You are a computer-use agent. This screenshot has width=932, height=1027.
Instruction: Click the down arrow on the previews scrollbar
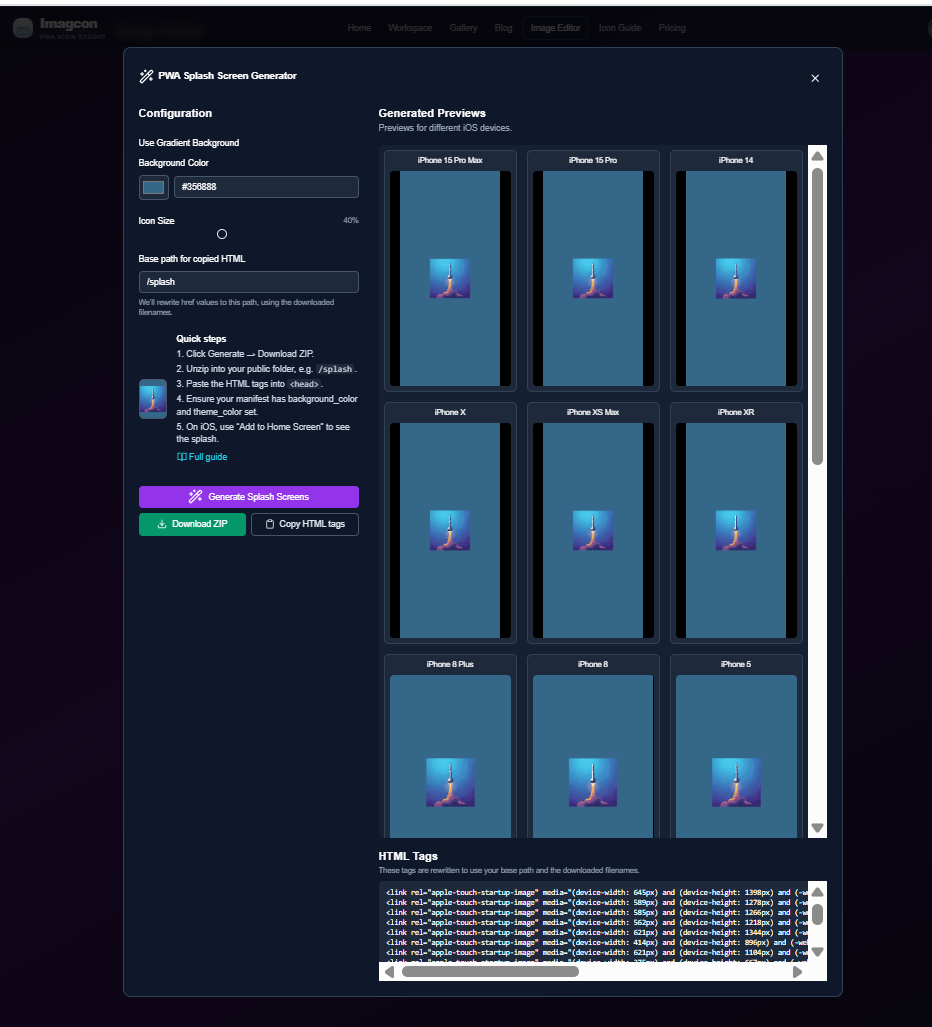(817, 828)
